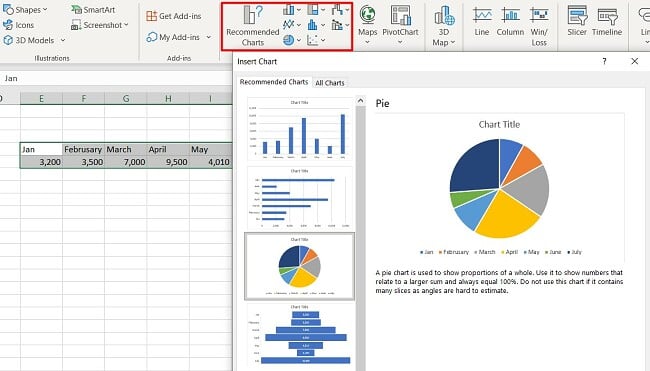650x371 pixels.
Task: Expand the pie chart dropdown arrow
Action: [299, 40]
